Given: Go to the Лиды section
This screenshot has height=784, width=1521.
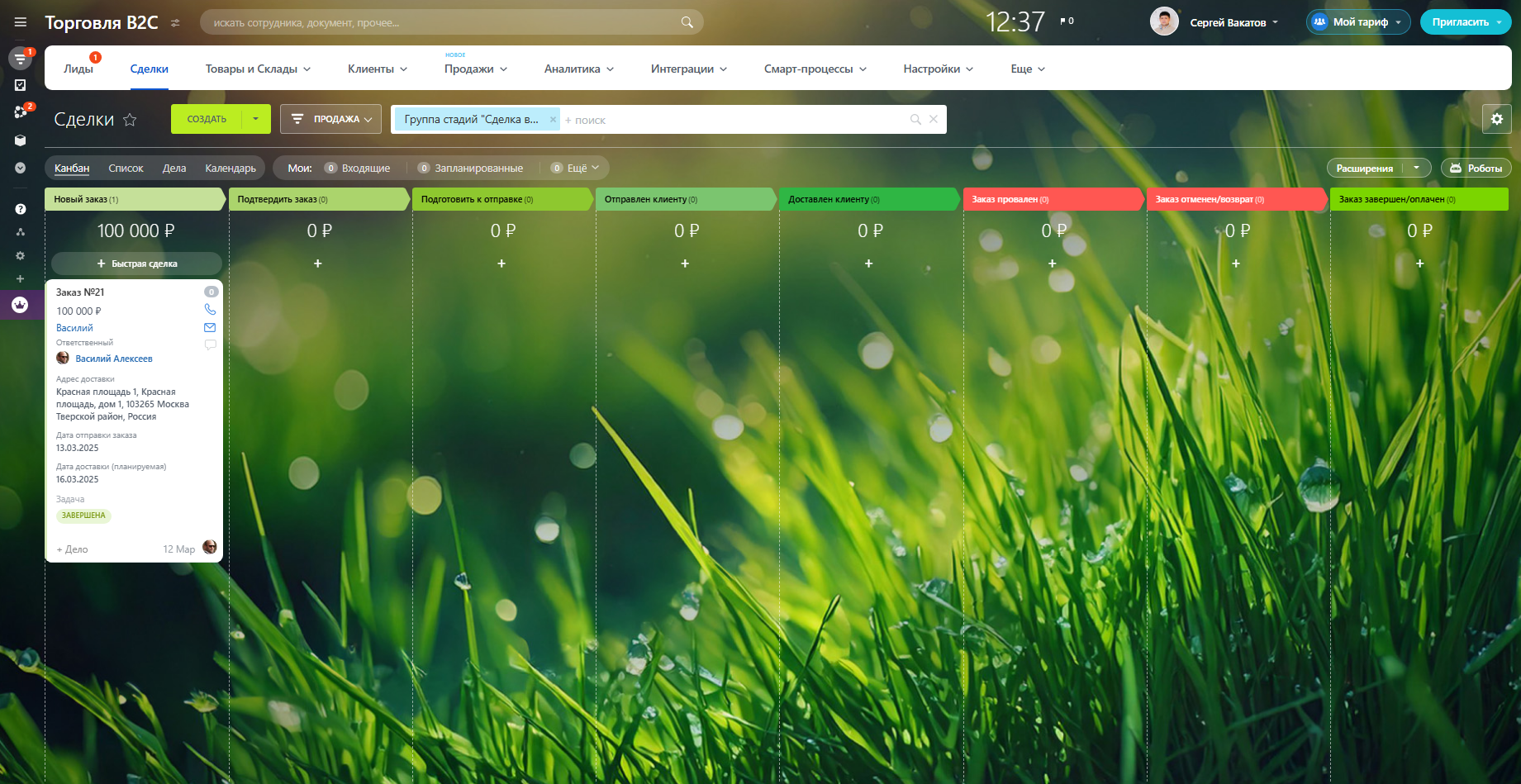Looking at the screenshot, I should point(78,69).
